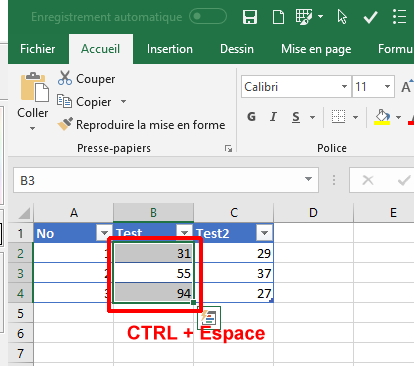414x366 pixels.
Task: Click Reproduire la mise en forme
Action: [x=141, y=125]
